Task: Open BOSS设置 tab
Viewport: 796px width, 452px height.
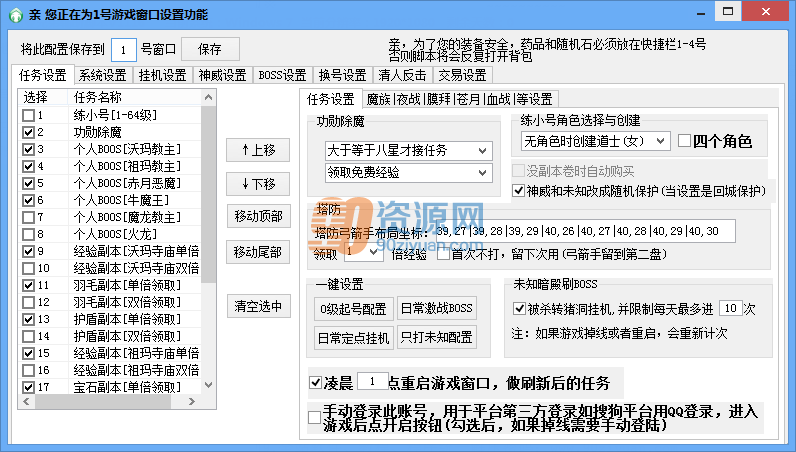Action: pos(282,75)
